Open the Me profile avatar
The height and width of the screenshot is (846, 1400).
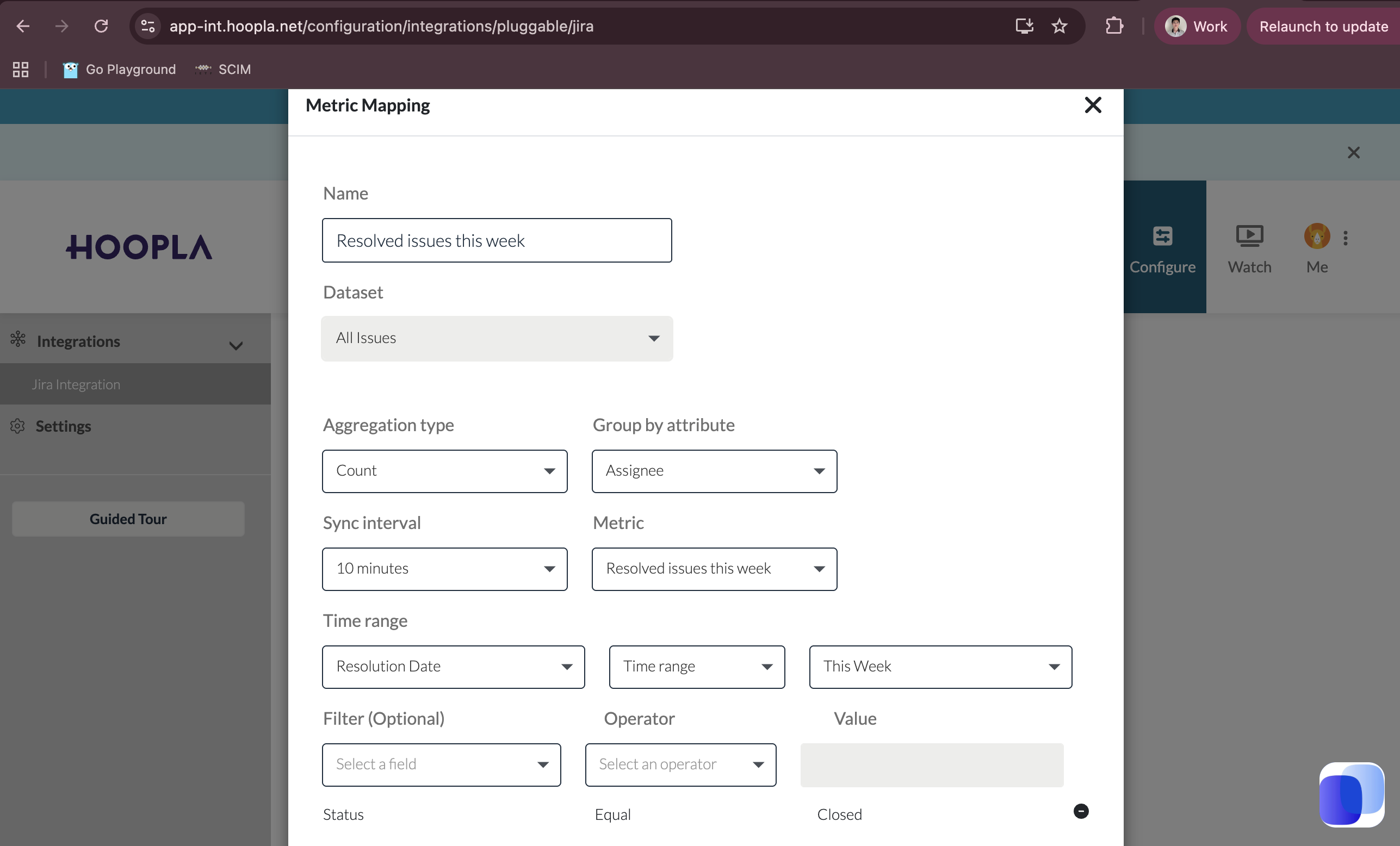tap(1316, 236)
